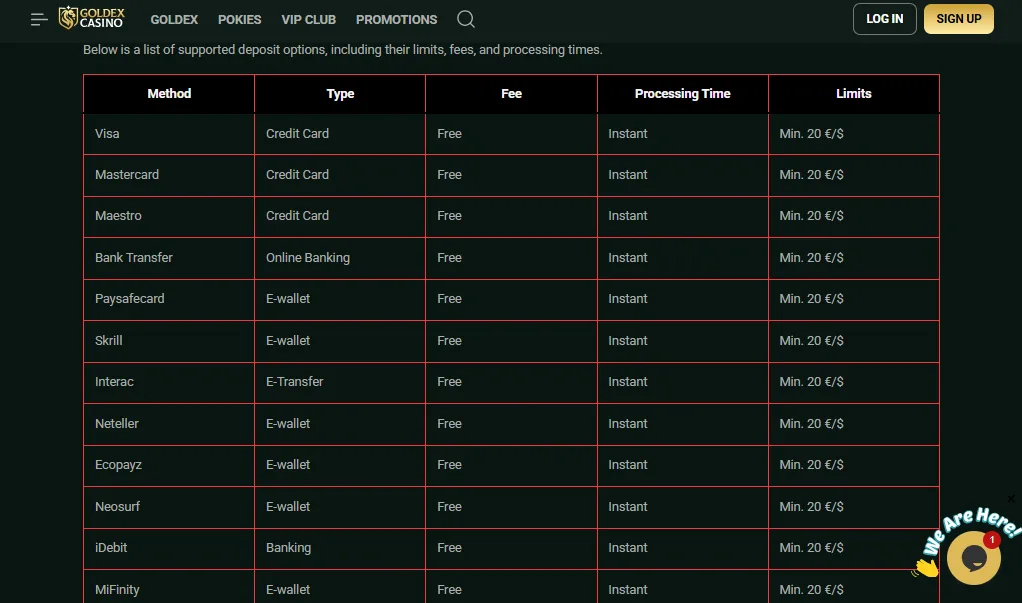The width and height of the screenshot is (1022, 603).
Task: Click the supported deposit options intro sentence
Action: [x=343, y=50]
